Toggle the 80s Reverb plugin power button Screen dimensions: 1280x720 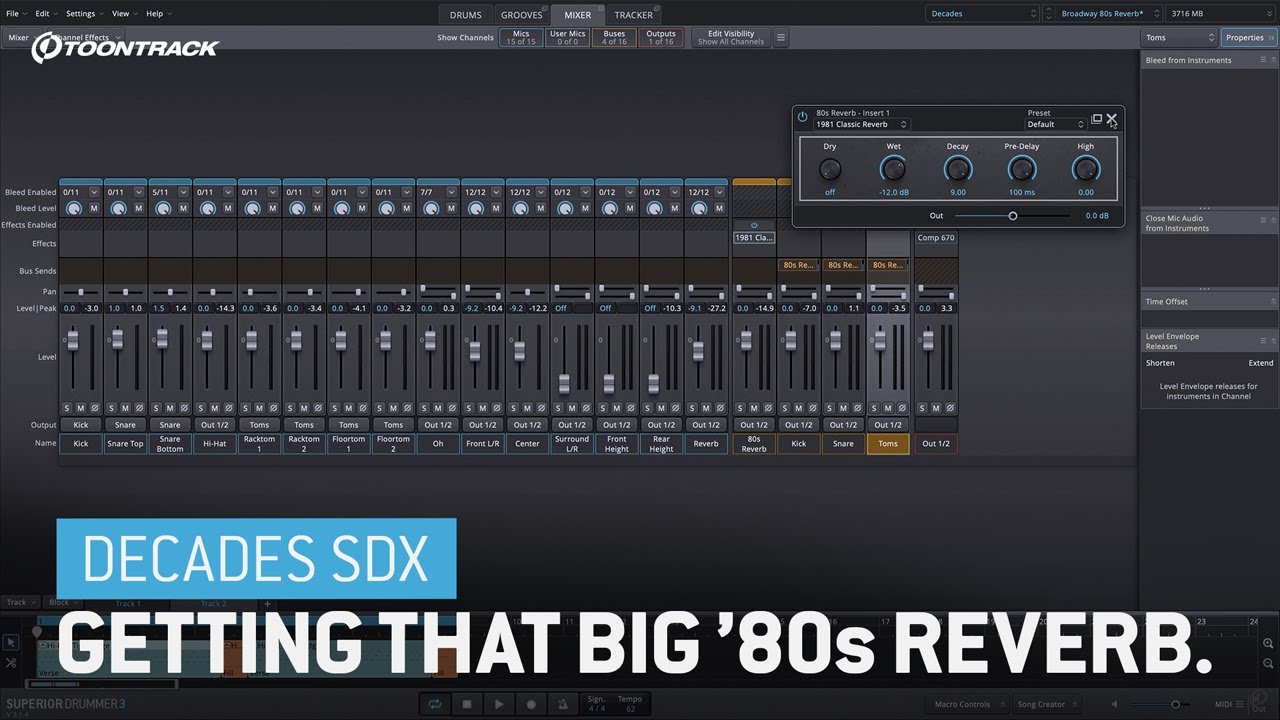coord(802,117)
